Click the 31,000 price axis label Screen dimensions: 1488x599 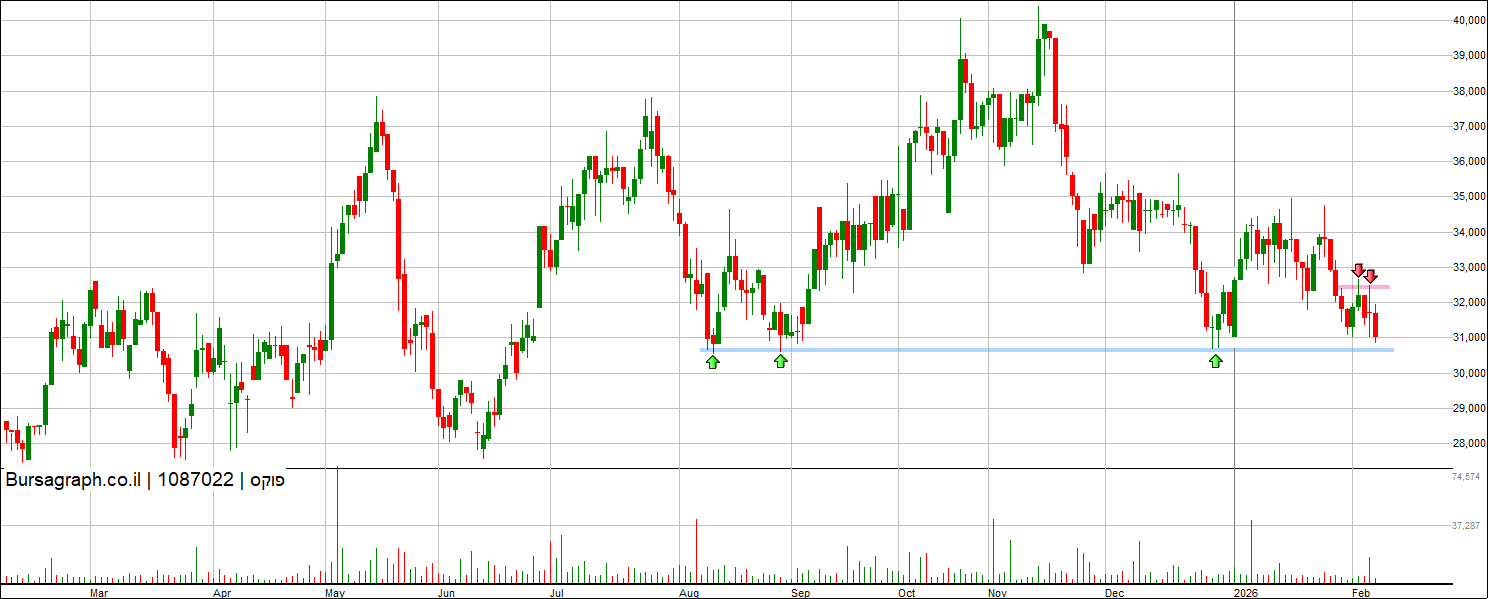(1468, 338)
